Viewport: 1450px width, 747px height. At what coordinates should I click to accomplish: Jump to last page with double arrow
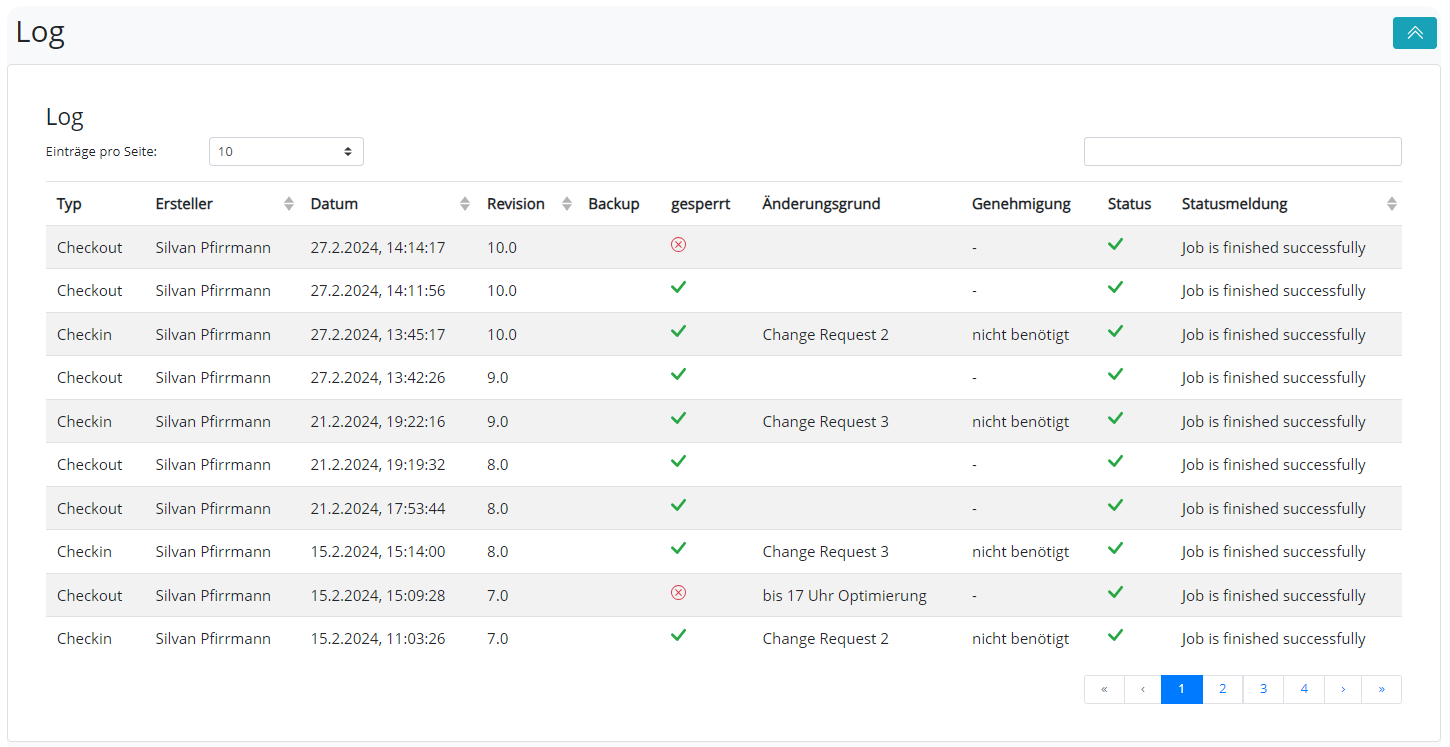tap(1381, 689)
